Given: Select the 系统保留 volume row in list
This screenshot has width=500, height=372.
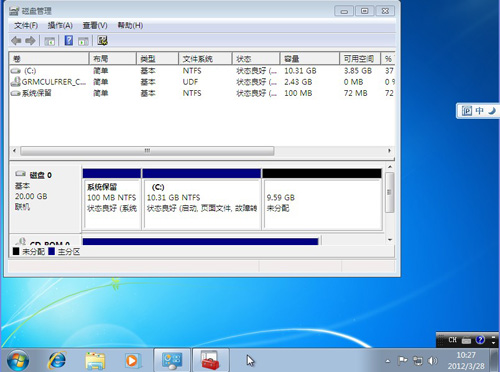Looking at the screenshot, I should (x=202, y=93).
